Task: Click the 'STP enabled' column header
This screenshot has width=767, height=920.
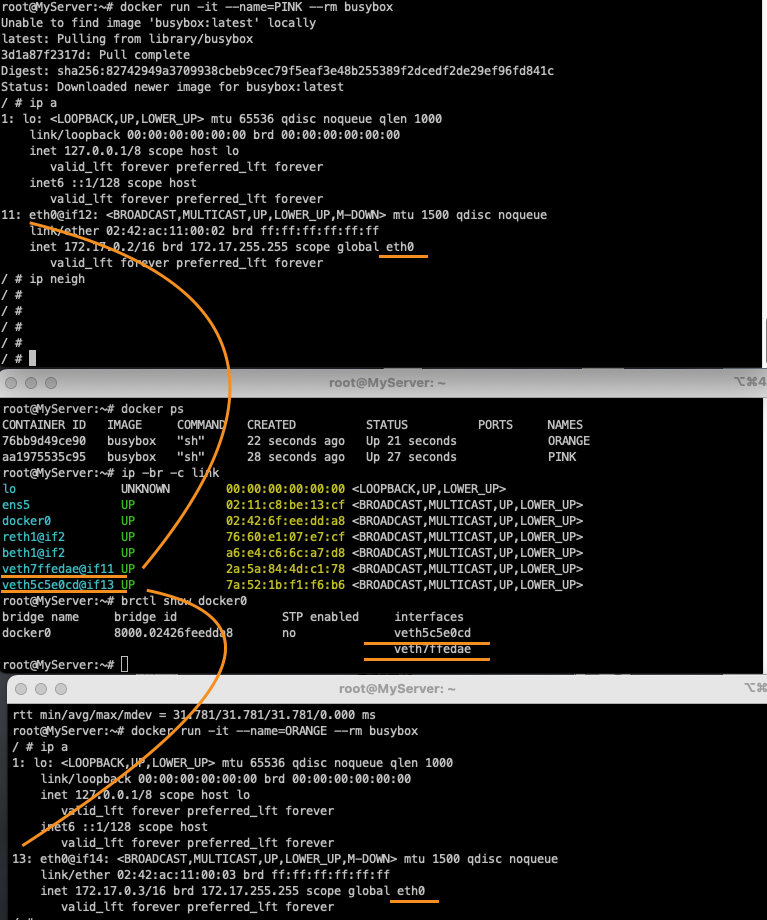Action: pyautogui.click(x=320, y=617)
